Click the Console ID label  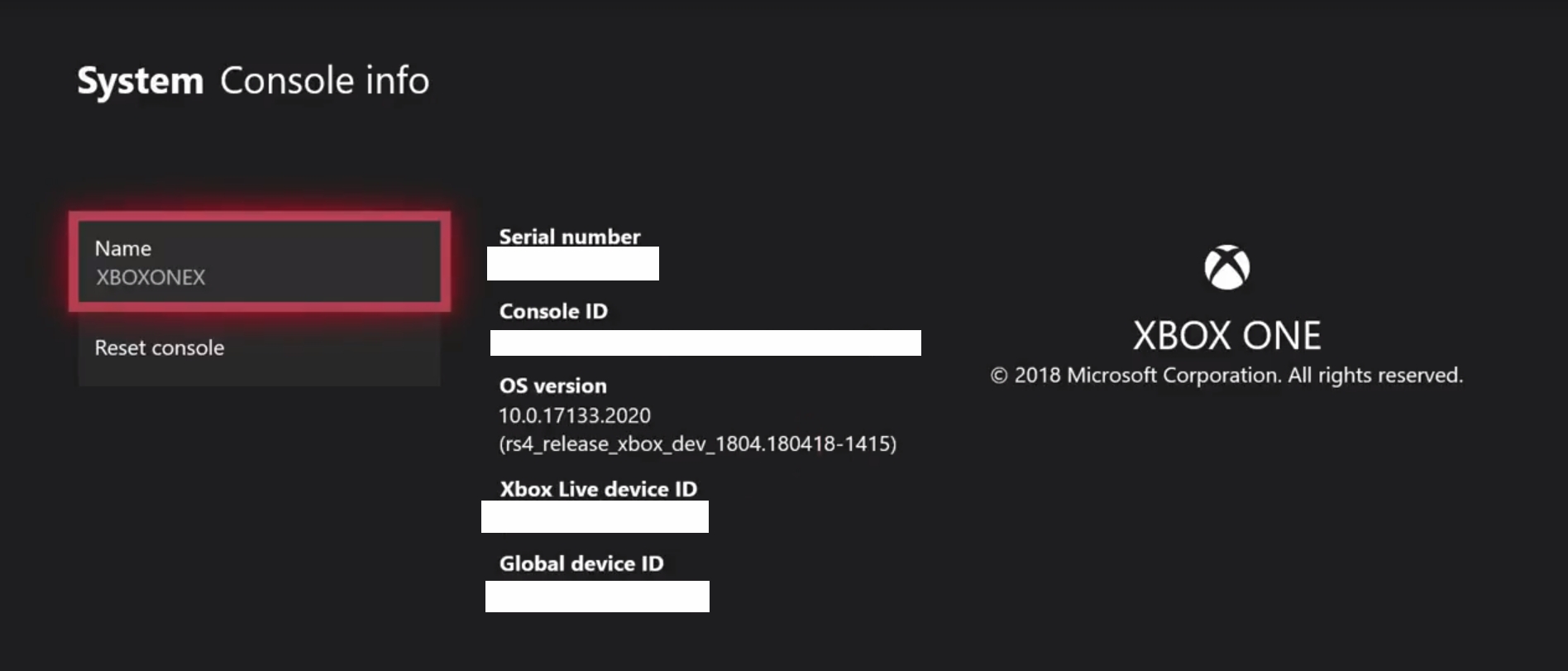tap(552, 312)
